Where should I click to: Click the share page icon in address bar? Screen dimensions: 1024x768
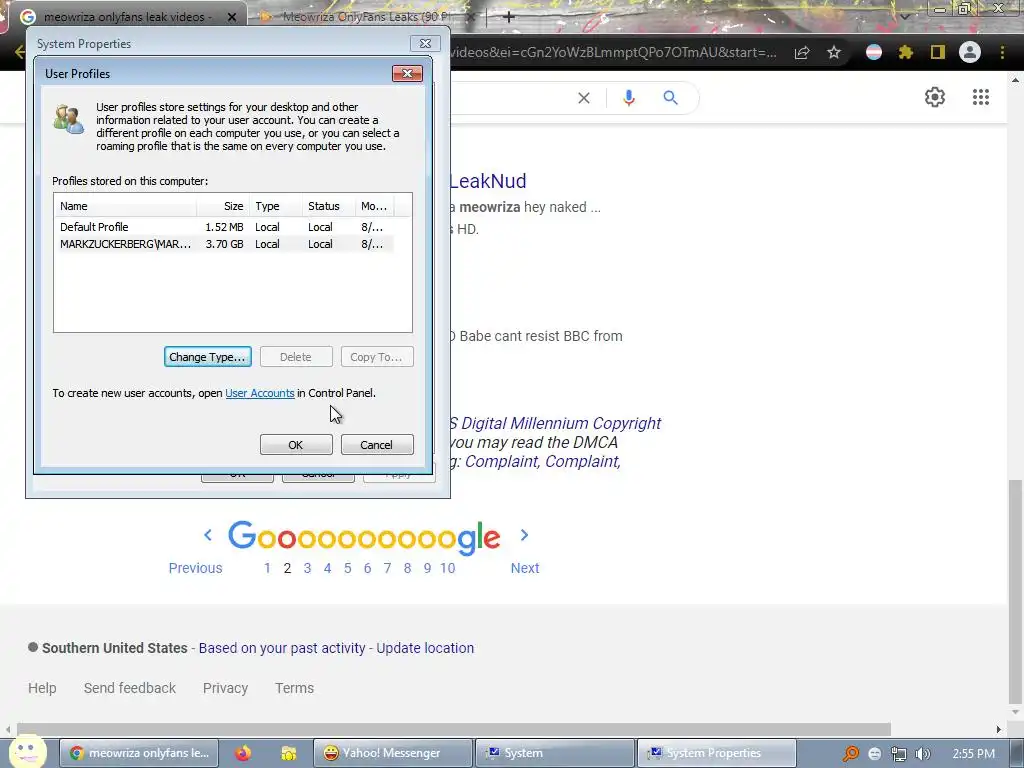pos(802,52)
